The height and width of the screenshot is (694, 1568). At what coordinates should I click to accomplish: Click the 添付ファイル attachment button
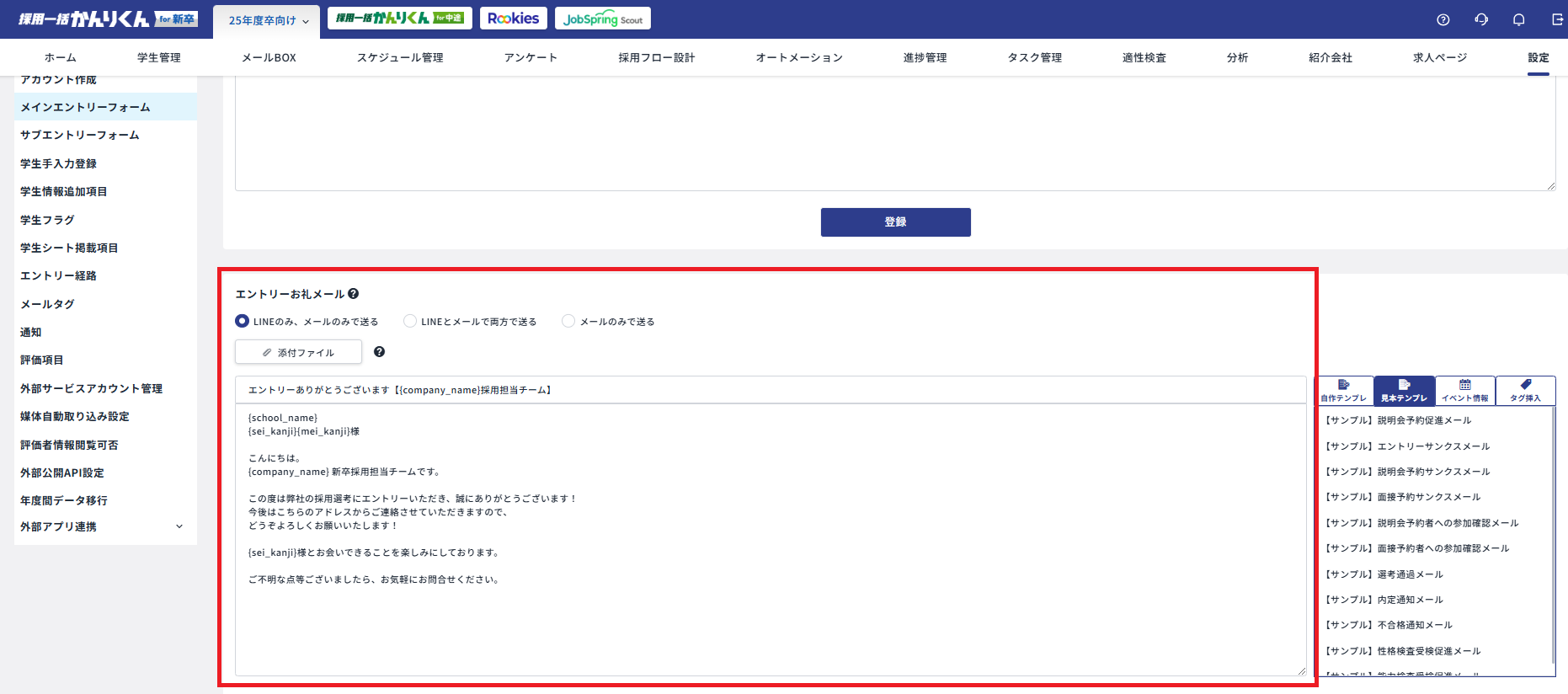coord(298,352)
